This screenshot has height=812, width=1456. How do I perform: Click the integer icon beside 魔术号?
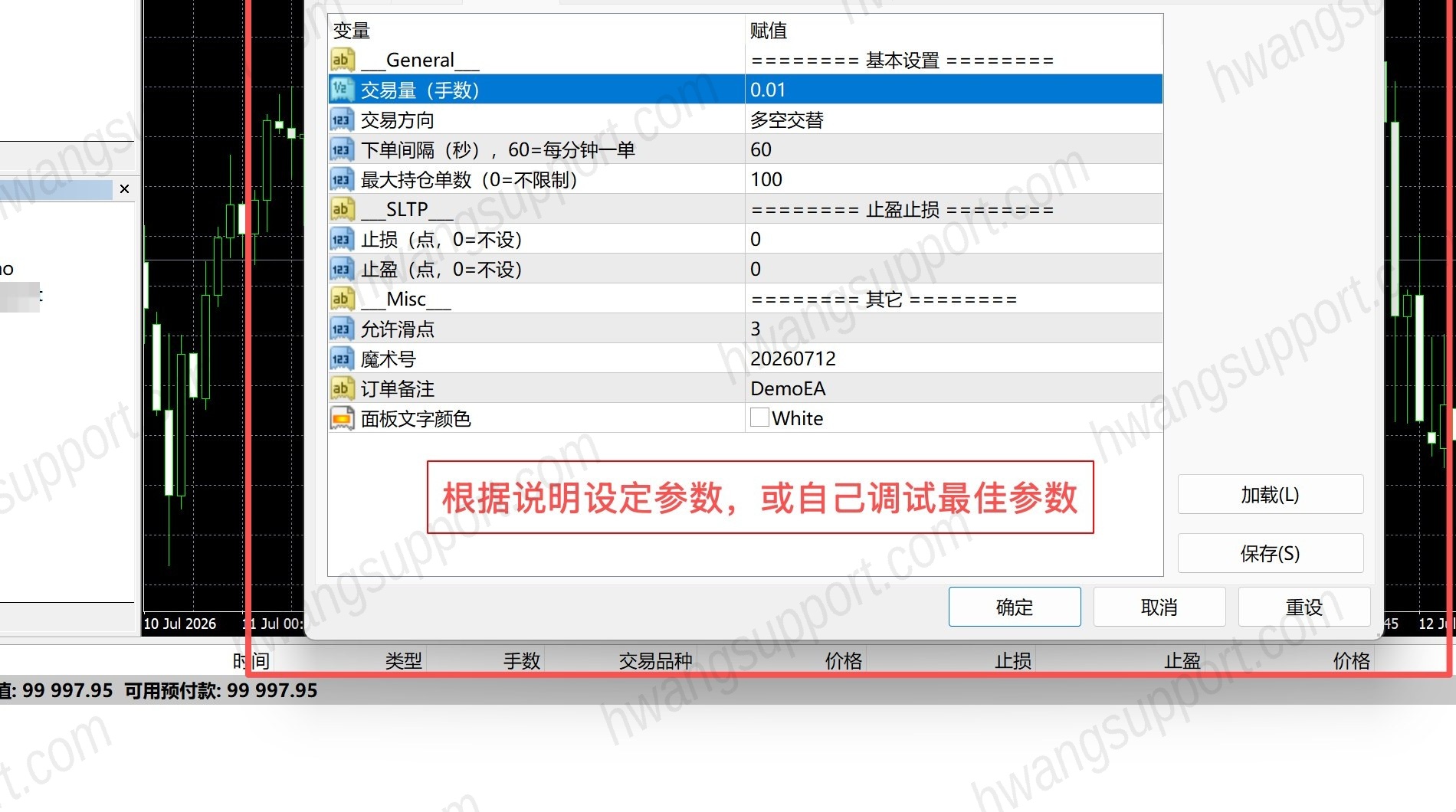point(342,359)
